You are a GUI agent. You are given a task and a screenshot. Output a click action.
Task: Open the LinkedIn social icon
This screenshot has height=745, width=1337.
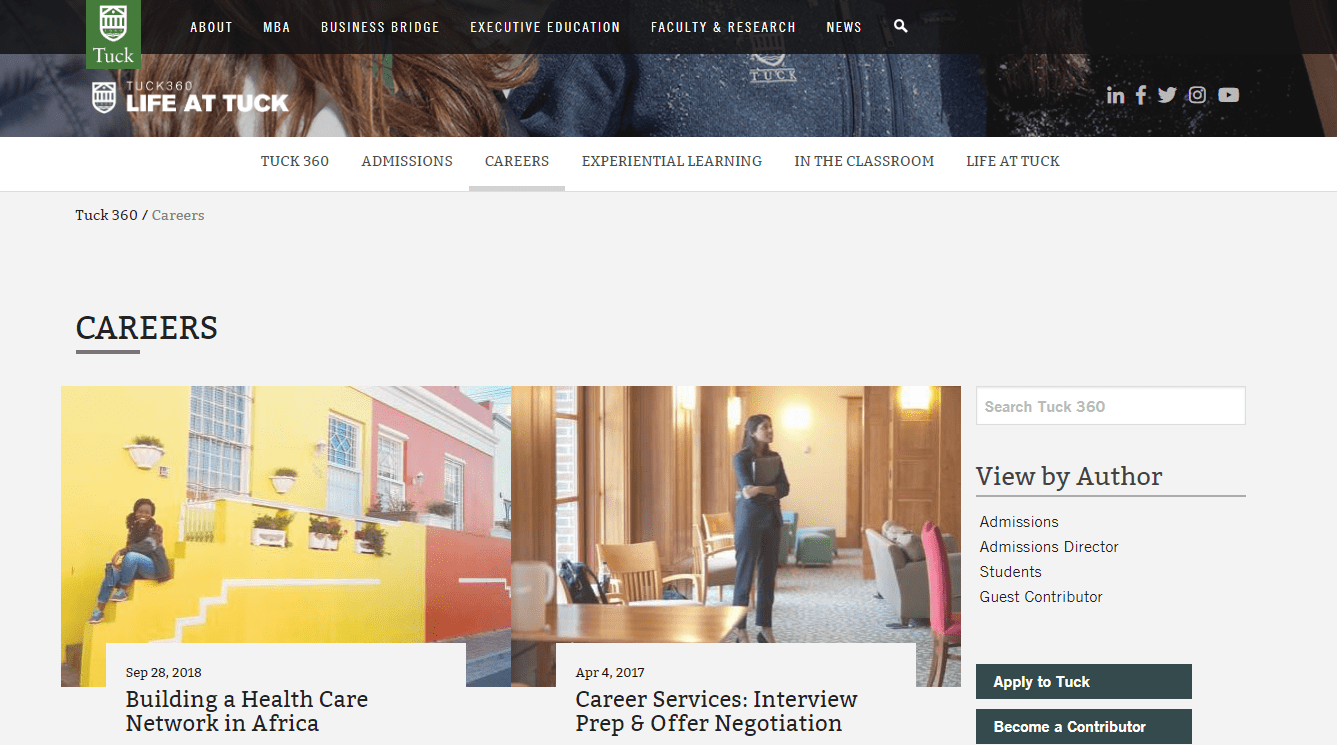click(1115, 95)
